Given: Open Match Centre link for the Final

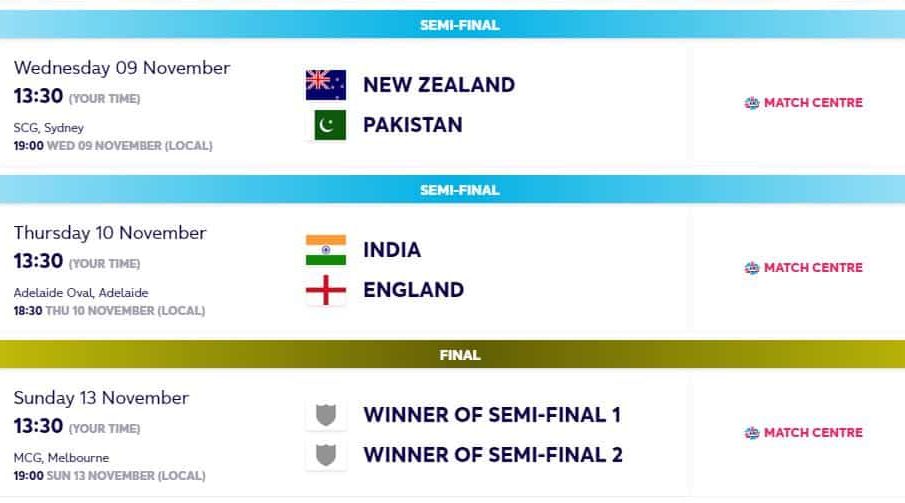Looking at the screenshot, I should click(x=812, y=433).
